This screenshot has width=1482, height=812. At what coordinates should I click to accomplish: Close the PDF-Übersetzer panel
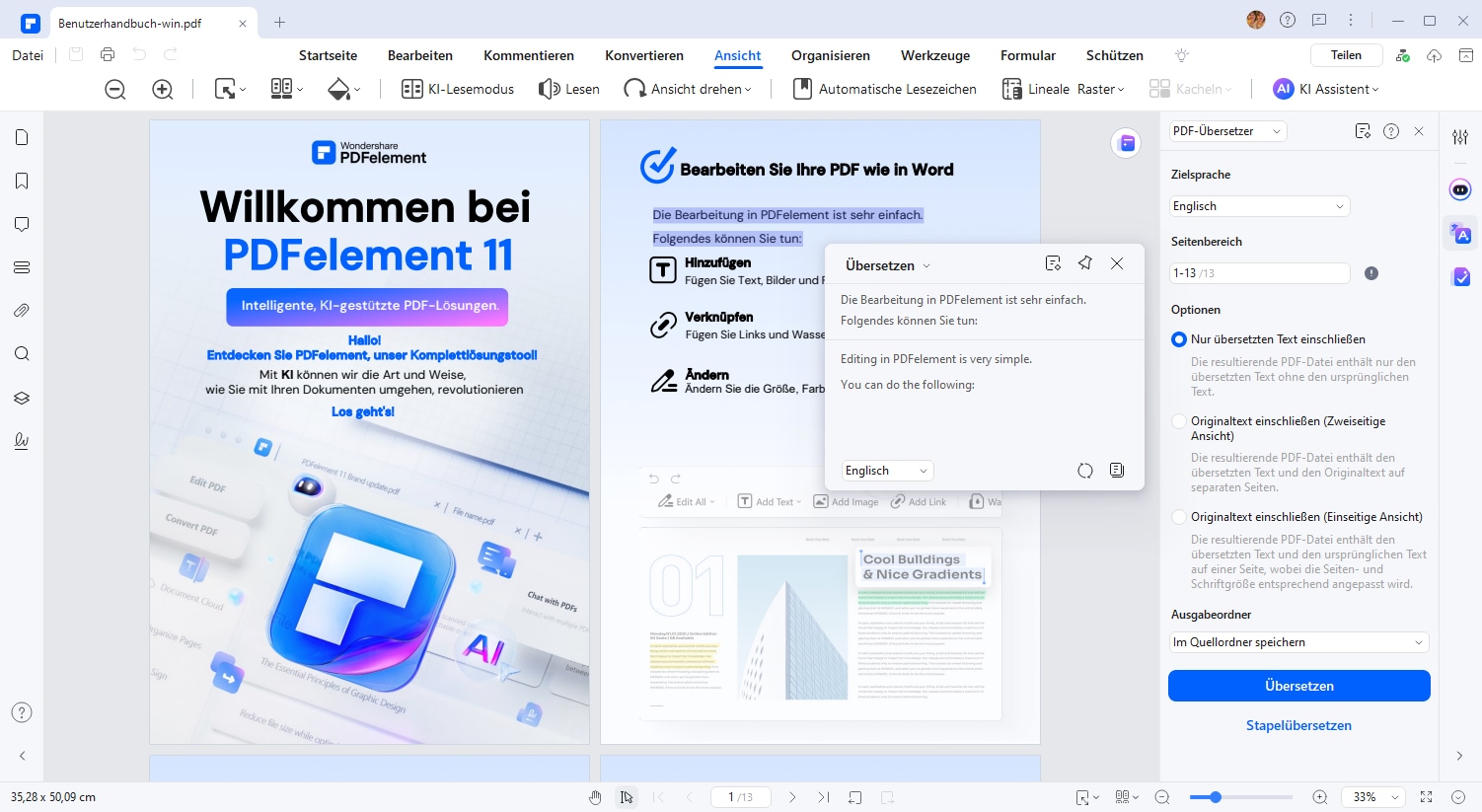pos(1419,131)
